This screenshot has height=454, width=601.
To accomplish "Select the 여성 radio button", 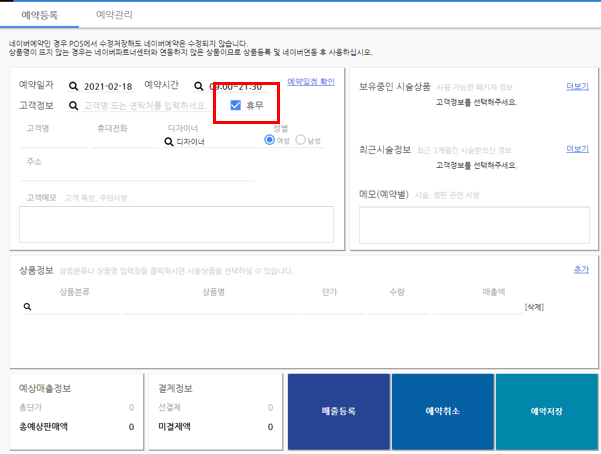I will tap(269, 140).
